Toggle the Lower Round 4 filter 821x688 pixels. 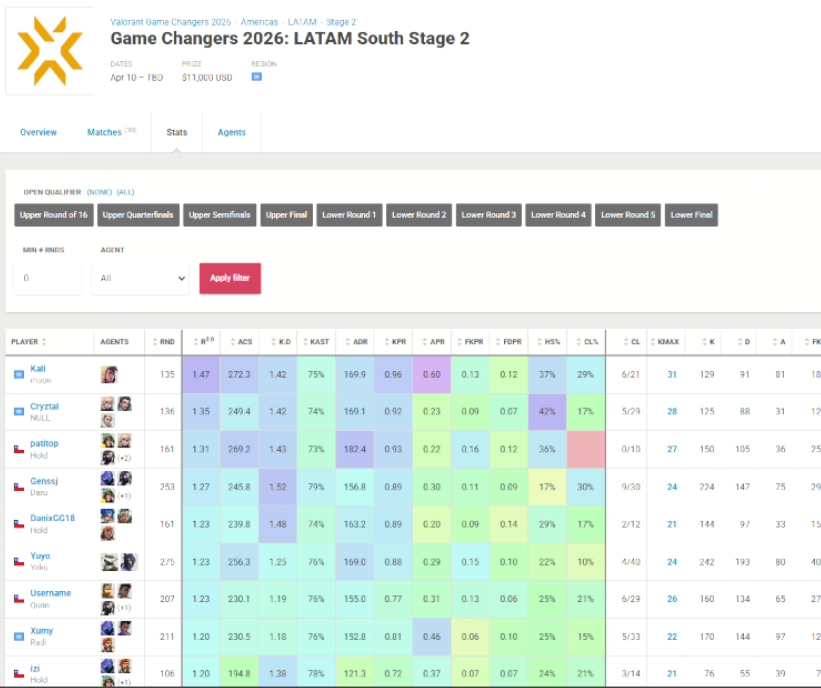coord(558,215)
